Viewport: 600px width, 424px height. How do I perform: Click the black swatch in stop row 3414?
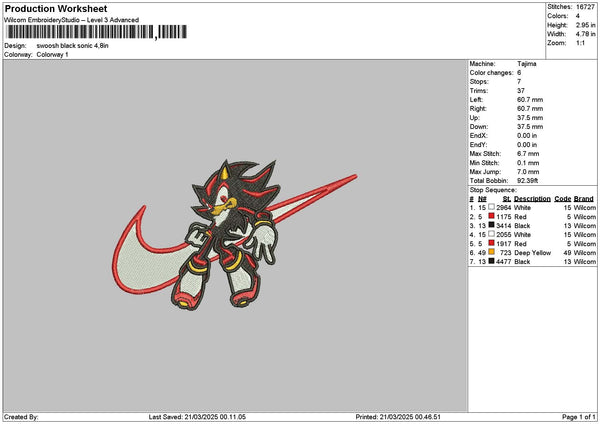point(491,225)
